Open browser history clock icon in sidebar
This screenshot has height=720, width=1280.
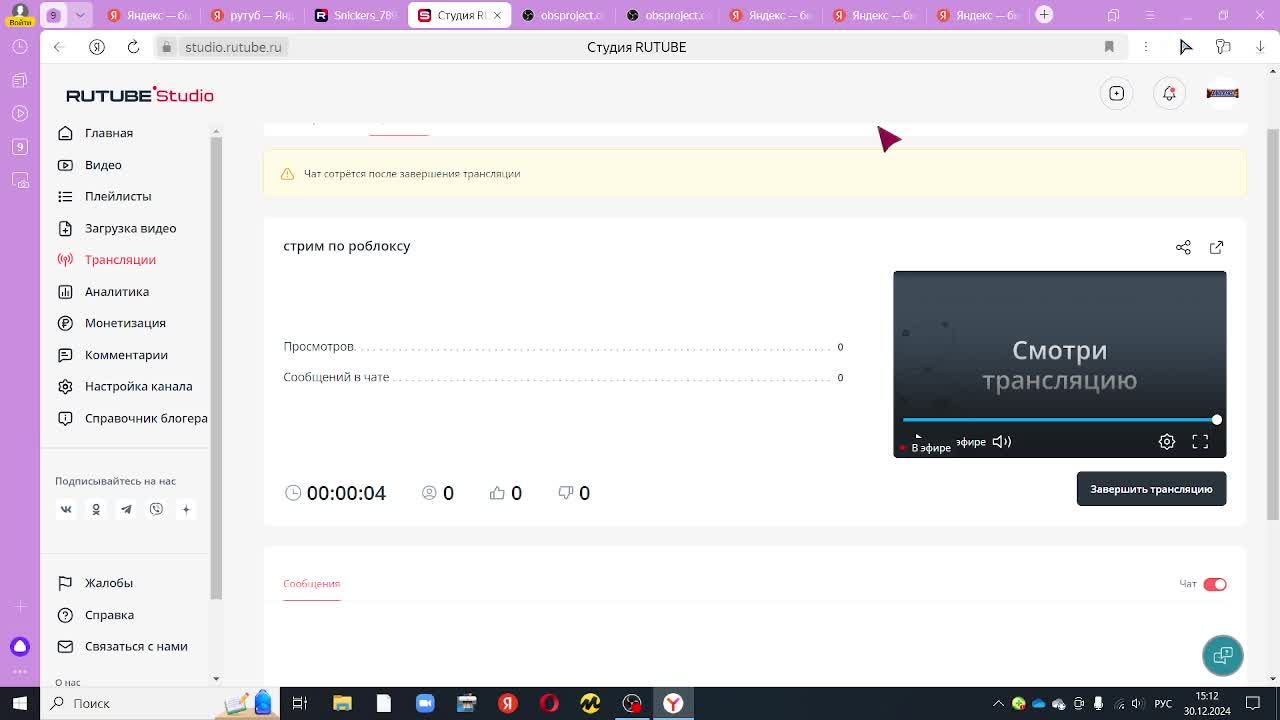[x=19, y=47]
